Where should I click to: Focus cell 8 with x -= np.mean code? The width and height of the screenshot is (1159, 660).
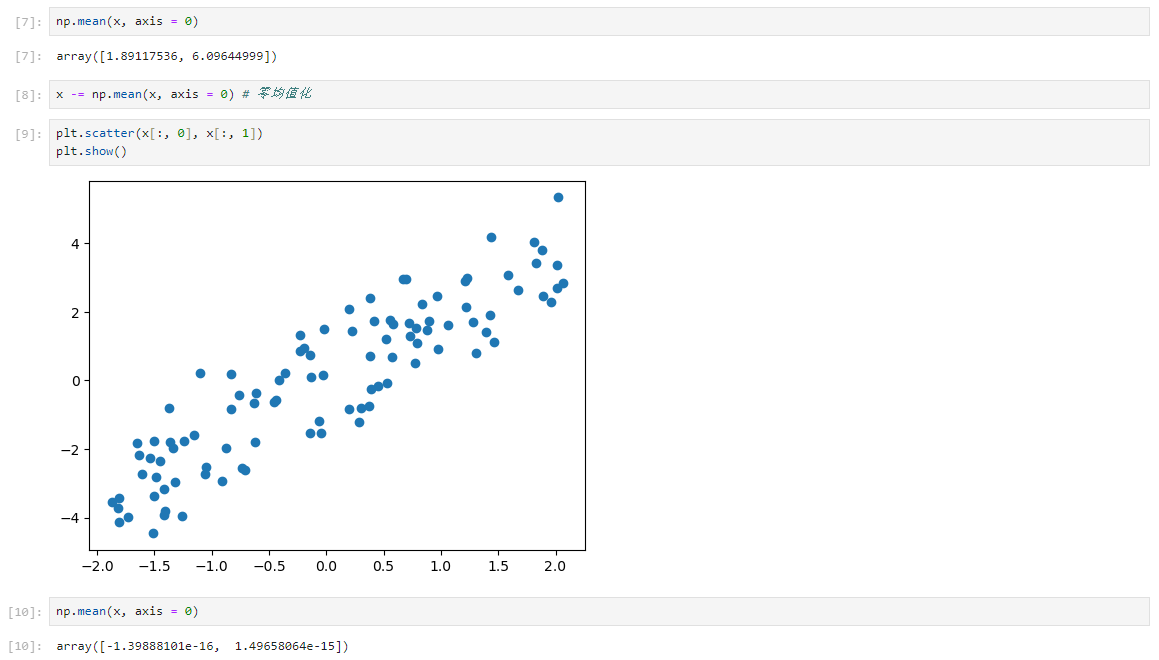[599, 95]
